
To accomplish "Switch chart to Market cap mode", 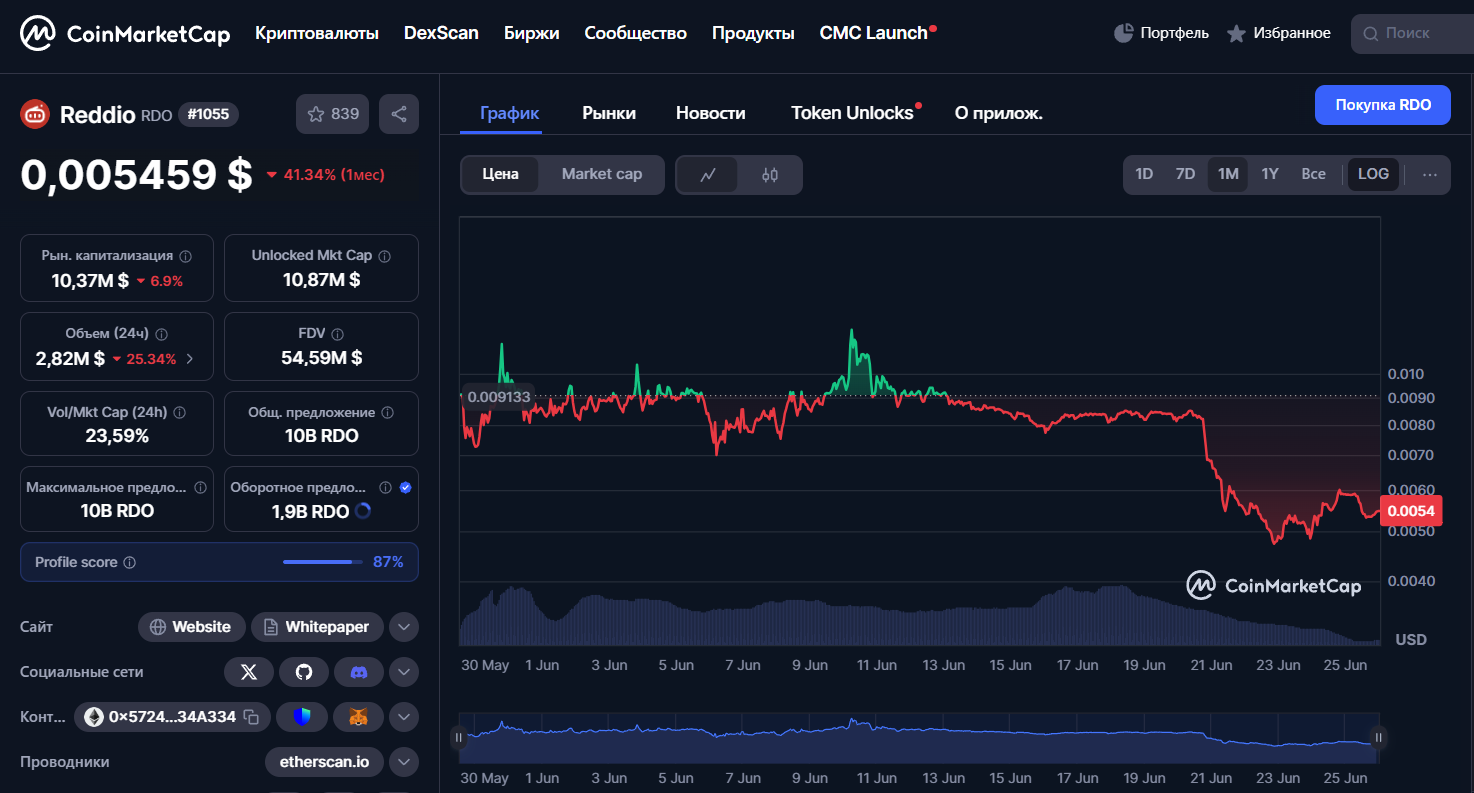I will 601,174.
